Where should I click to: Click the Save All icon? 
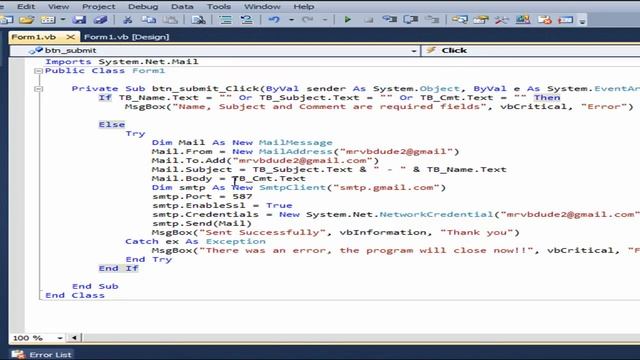pyautogui.click(x=100, y=20)
